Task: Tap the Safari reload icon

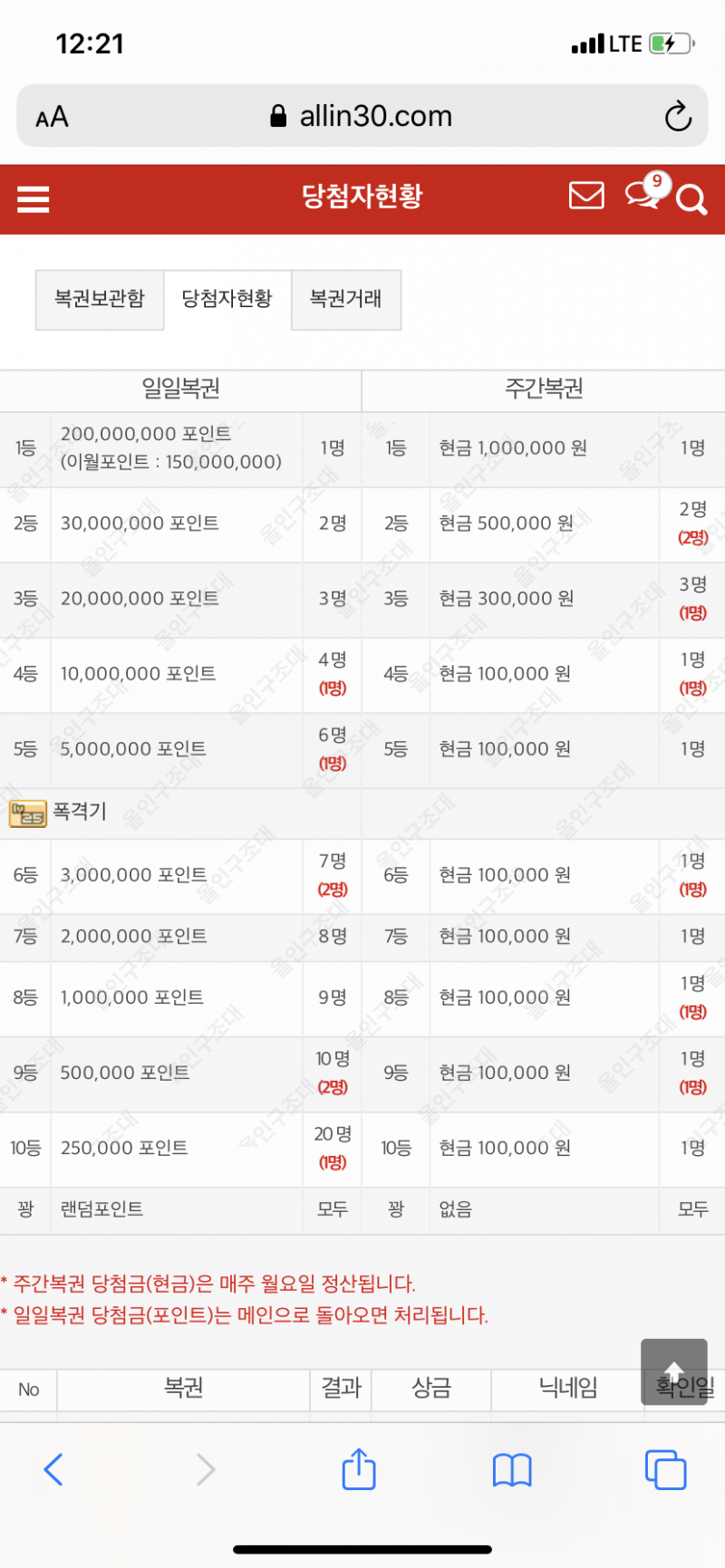Action: pos(678,116)
